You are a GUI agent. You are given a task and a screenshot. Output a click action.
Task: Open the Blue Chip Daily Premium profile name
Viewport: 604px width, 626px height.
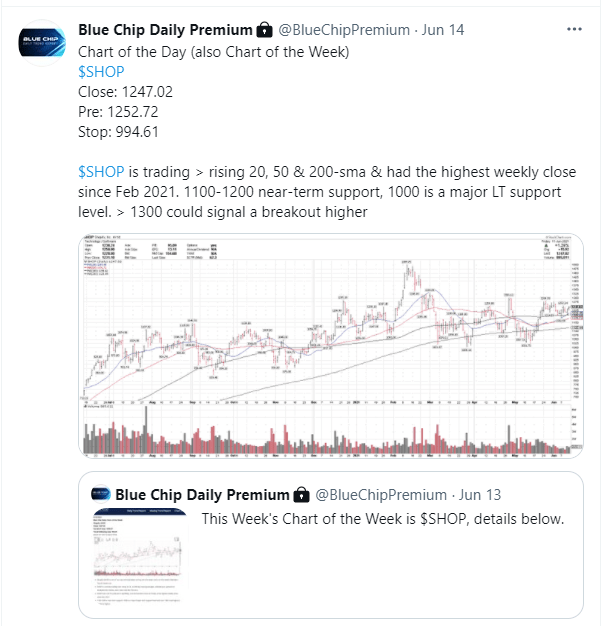pyautogui.click(x=165, y=30)
